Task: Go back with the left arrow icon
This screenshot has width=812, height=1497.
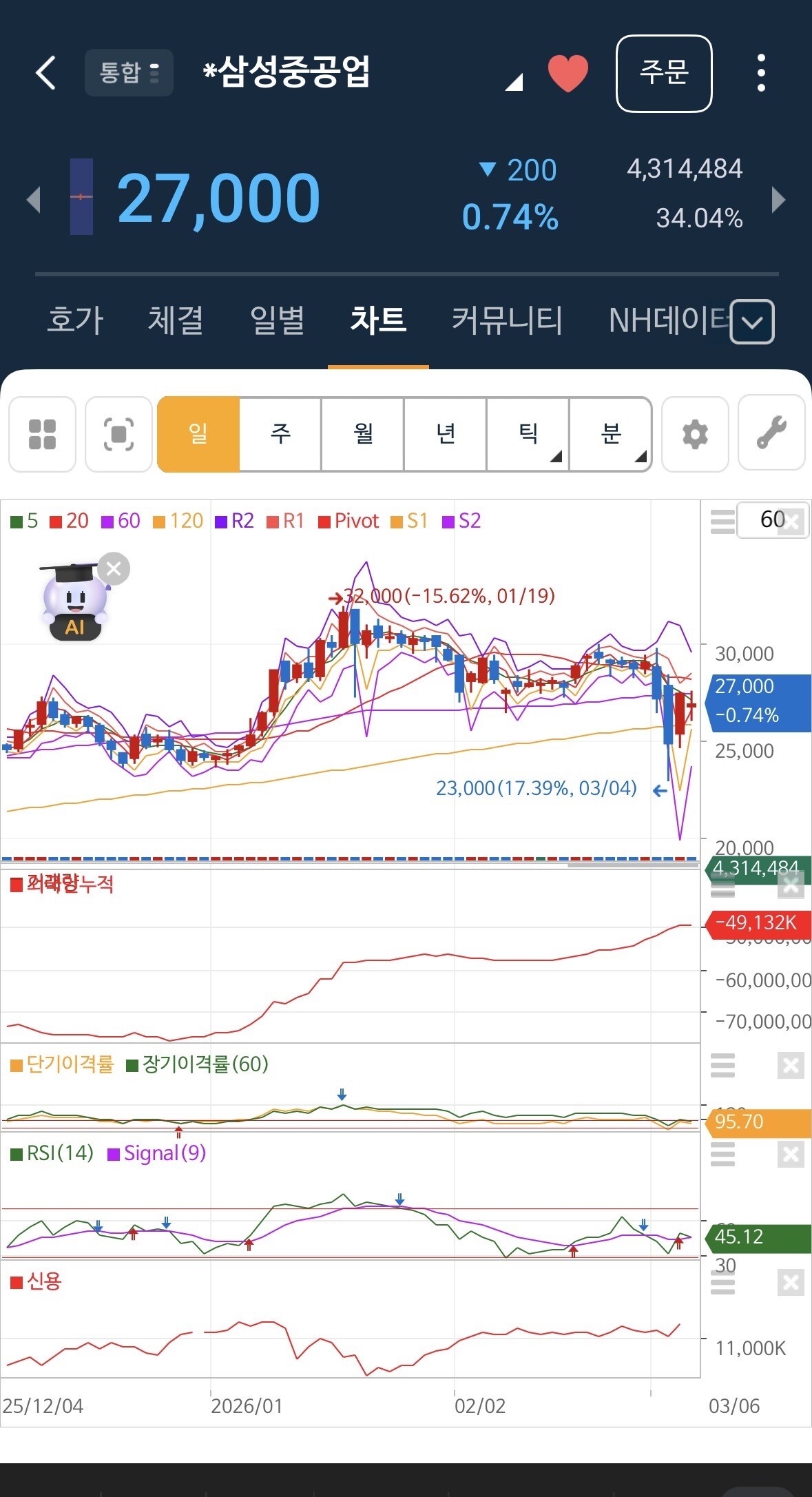Action: point(45,72)
